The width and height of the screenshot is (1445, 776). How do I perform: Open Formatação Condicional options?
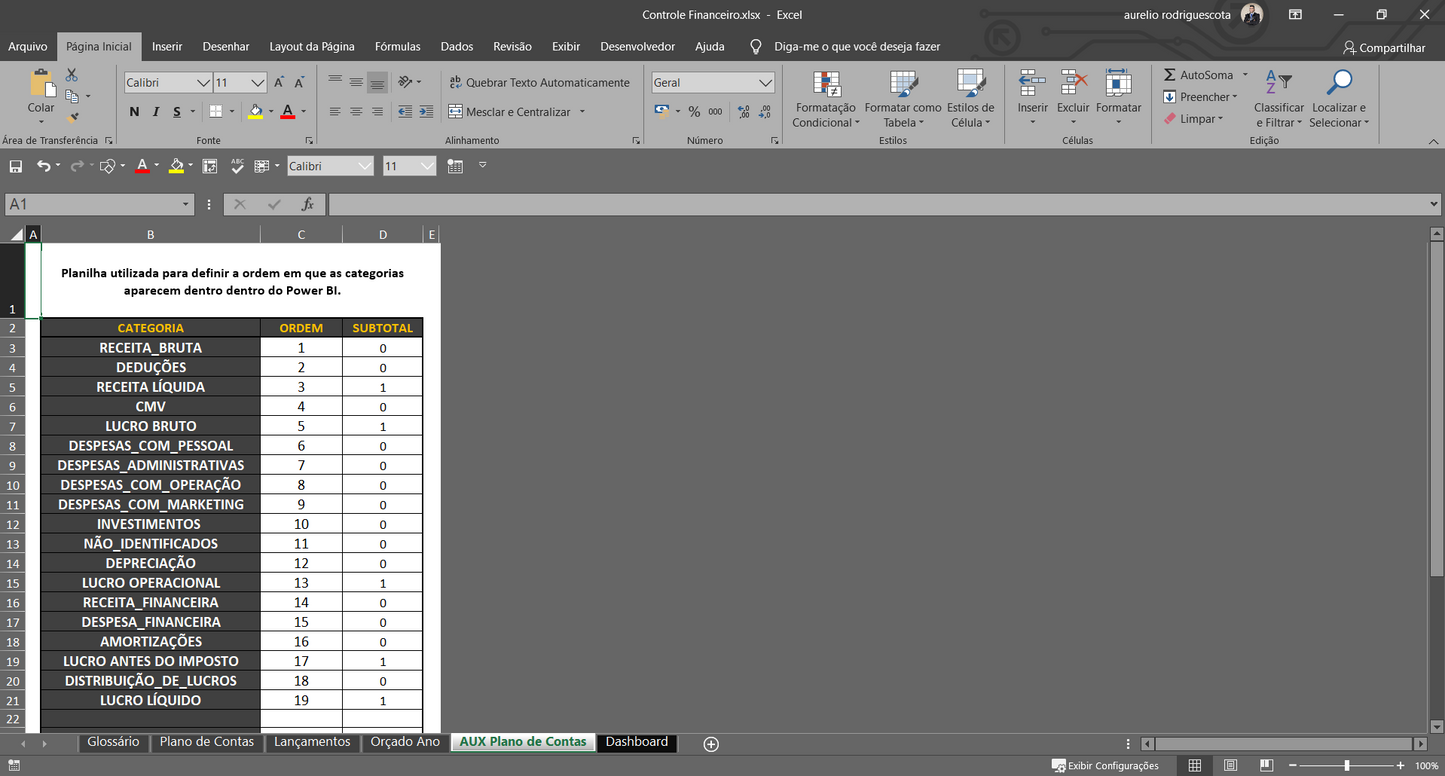coord(825,97)
